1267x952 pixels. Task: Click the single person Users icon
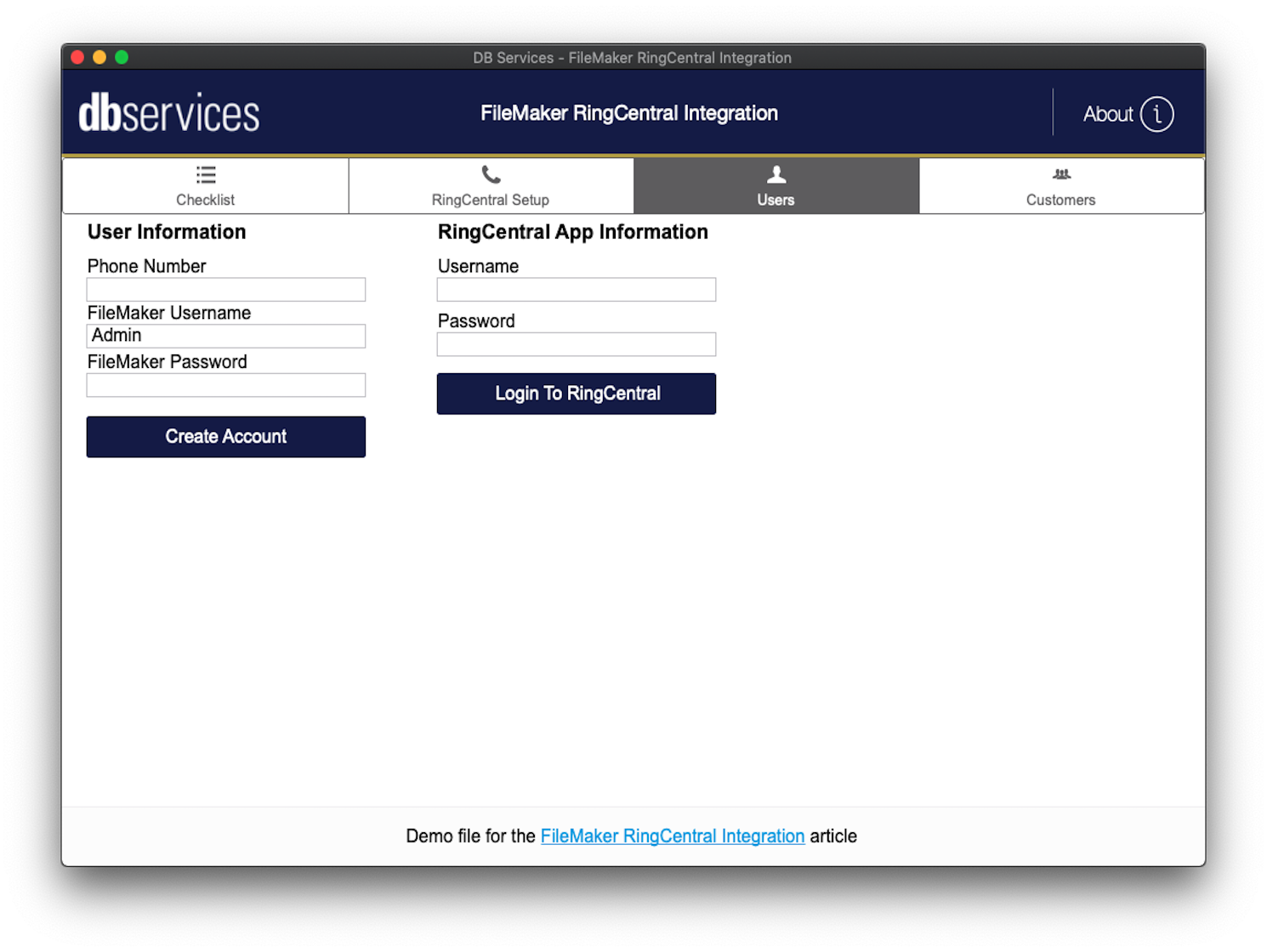776,175
